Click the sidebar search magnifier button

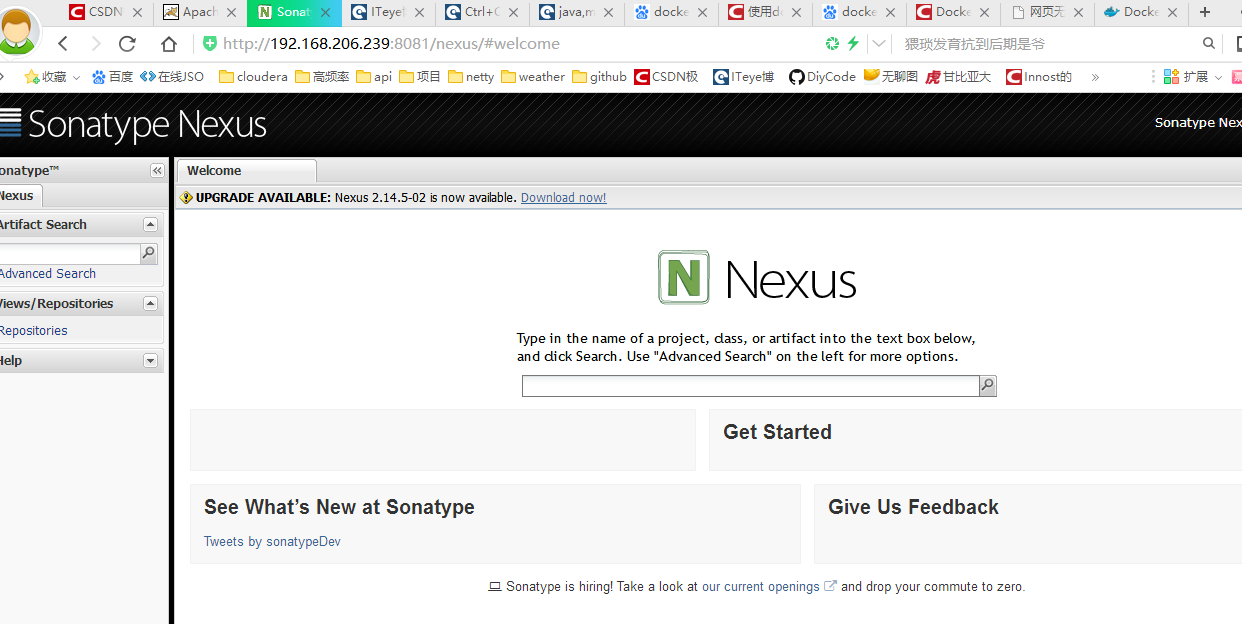[x=148, y=254]
